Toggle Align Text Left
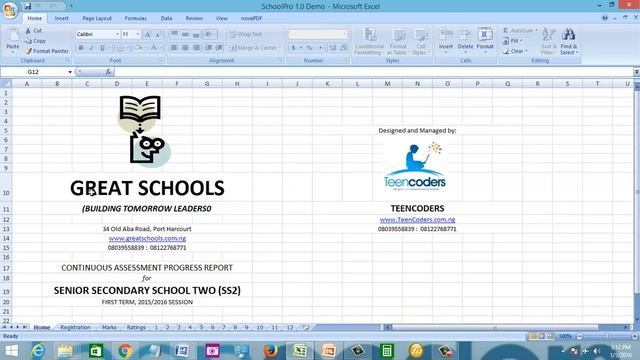This screenshot has width=640, height=360. coord(174,48)
